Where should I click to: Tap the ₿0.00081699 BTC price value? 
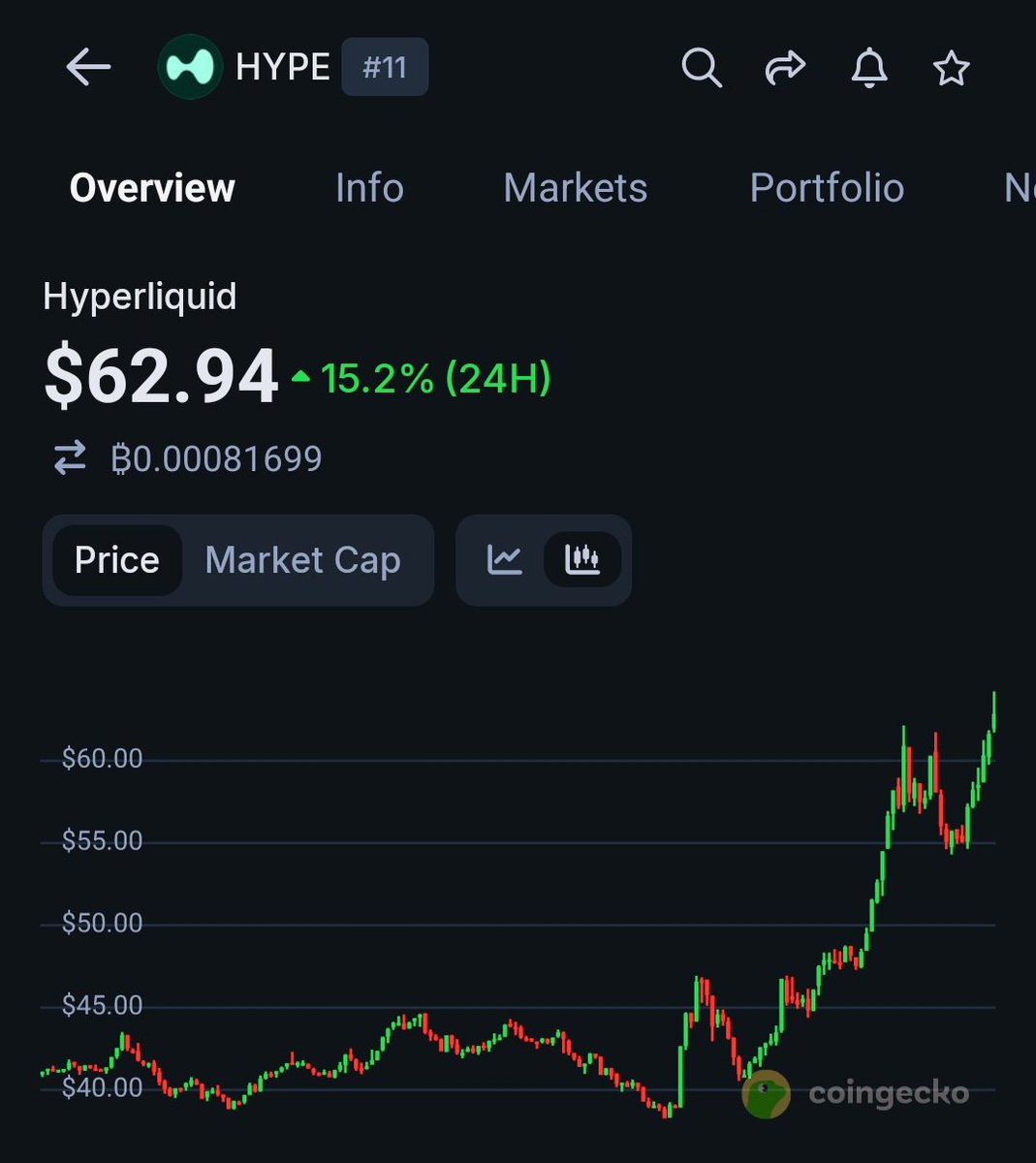pyautogui.click(x=216, y=458)
